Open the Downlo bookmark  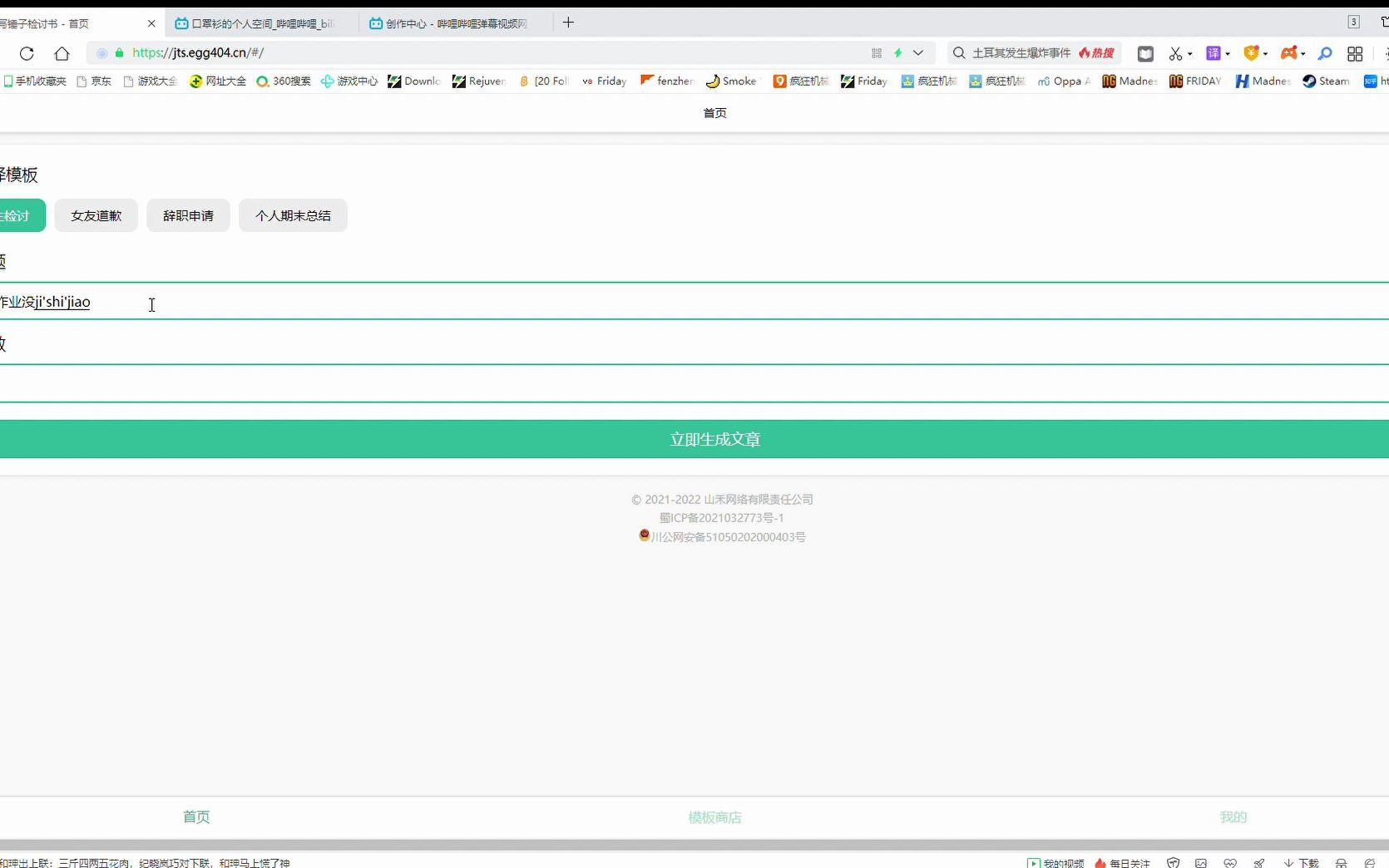pos(414,81)
